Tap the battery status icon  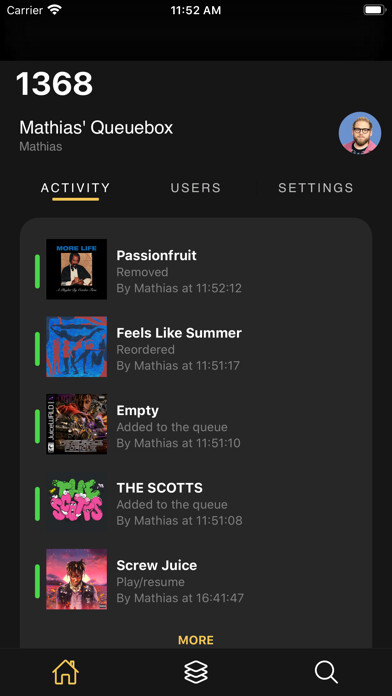coord(374,10)
